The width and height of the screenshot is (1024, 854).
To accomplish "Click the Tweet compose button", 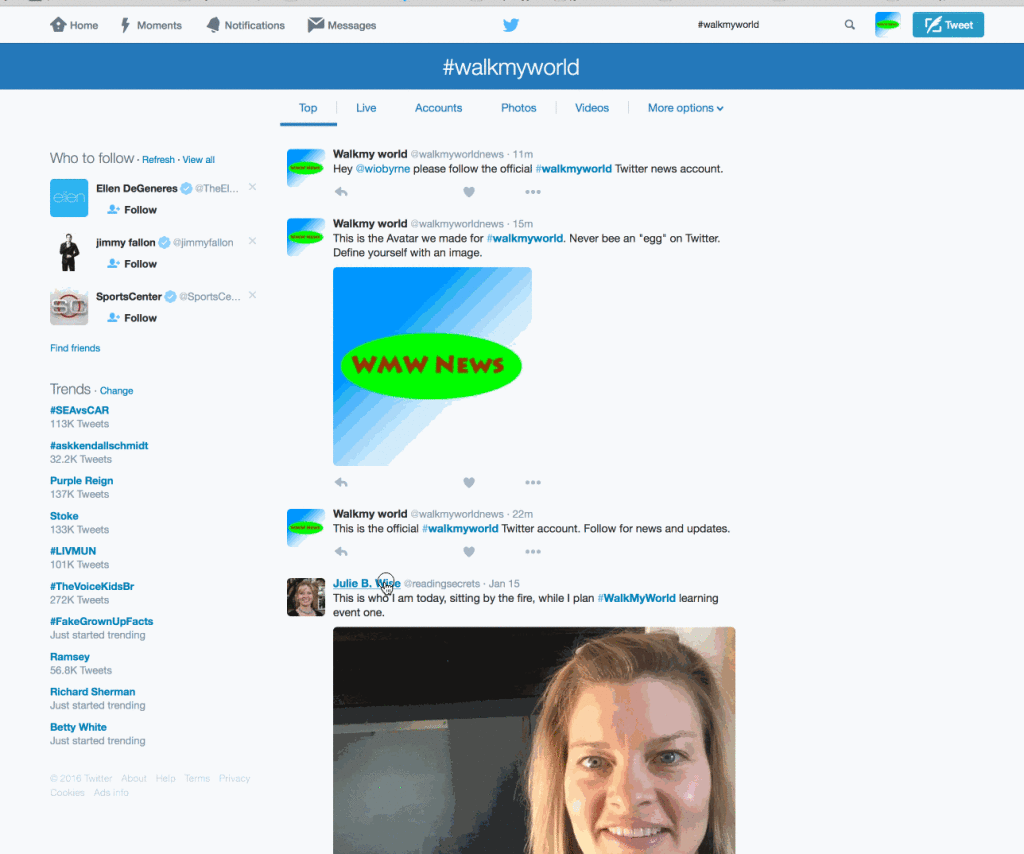I will 948,25.
